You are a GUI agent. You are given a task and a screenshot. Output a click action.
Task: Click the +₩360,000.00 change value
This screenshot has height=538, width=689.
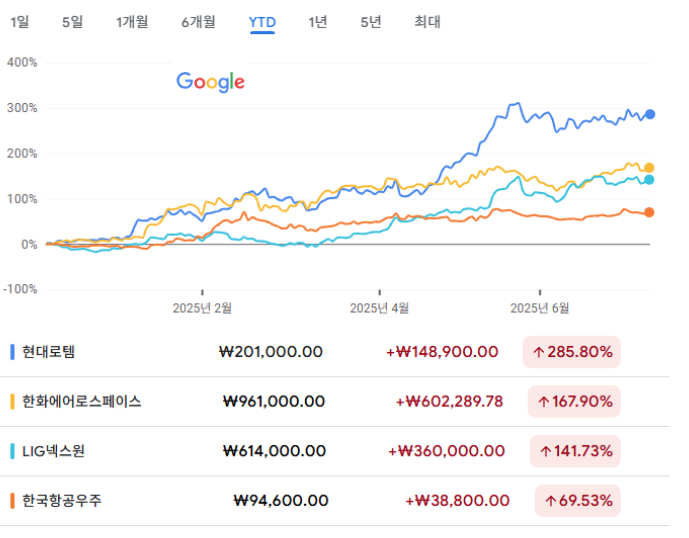tap(446, 451)
